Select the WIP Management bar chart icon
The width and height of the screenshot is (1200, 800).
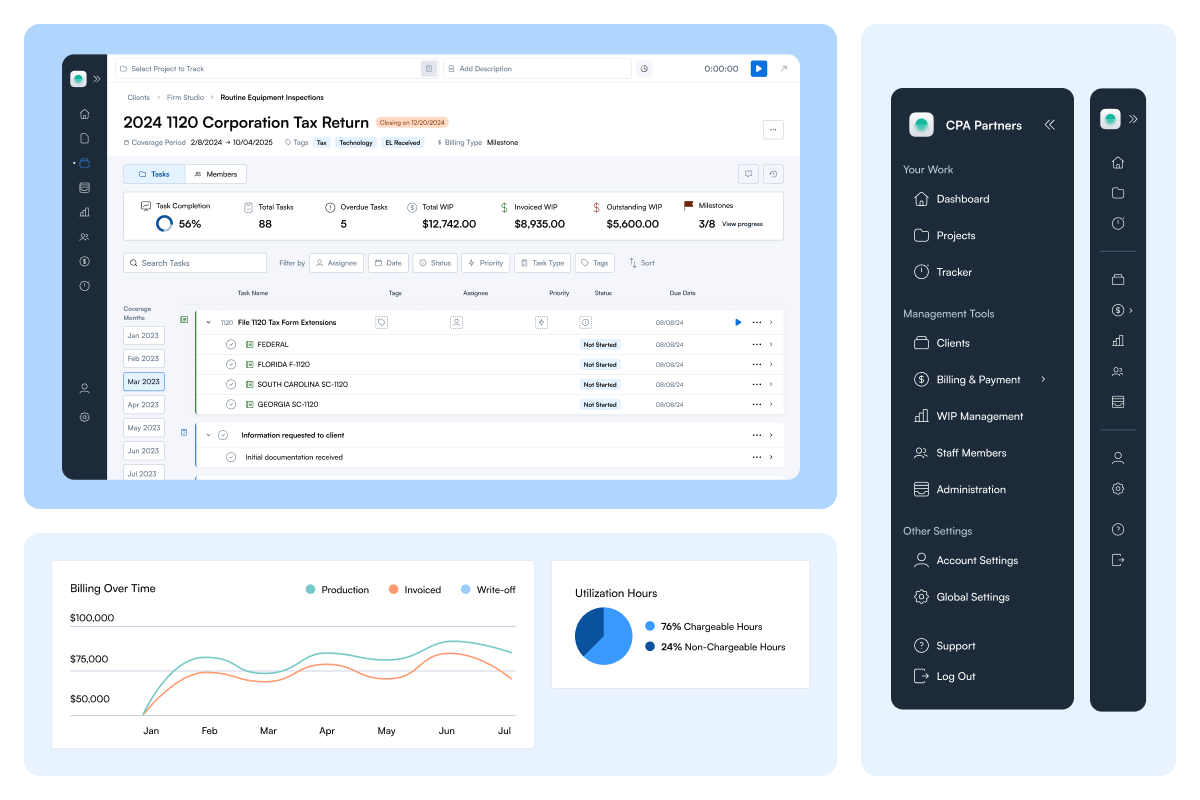coord(920,415)
